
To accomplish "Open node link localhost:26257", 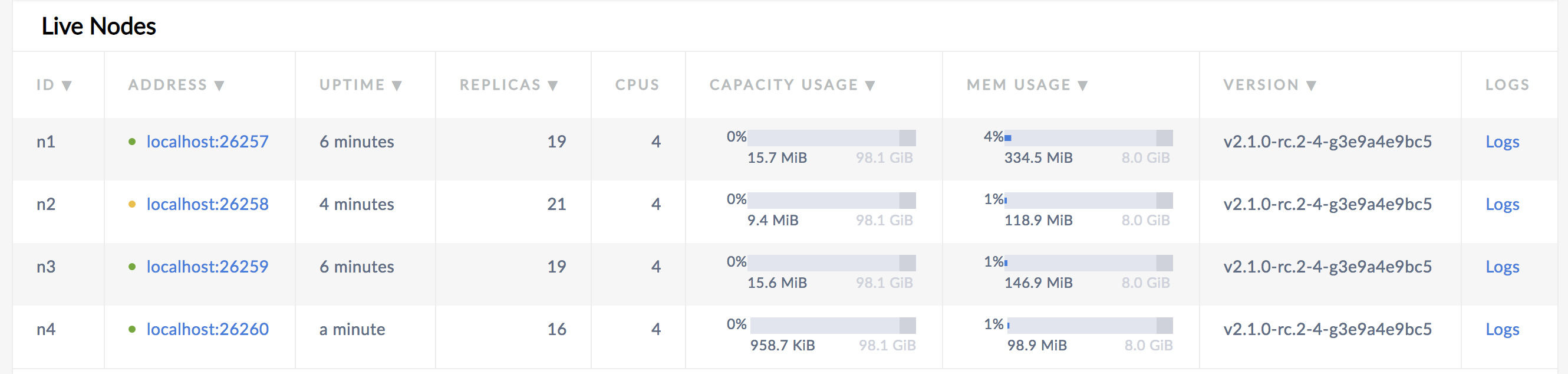I will (x=207, y=142).
